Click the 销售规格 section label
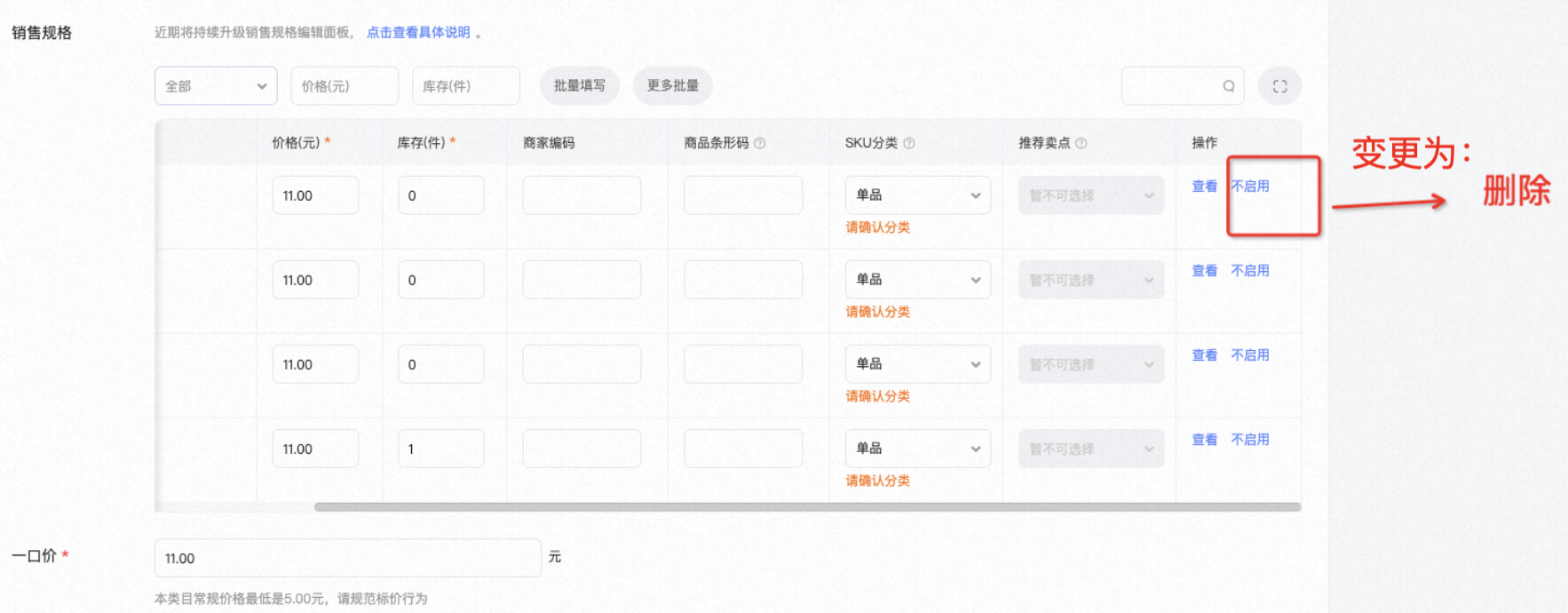The image size is (1568, 613). click(42, 33)
